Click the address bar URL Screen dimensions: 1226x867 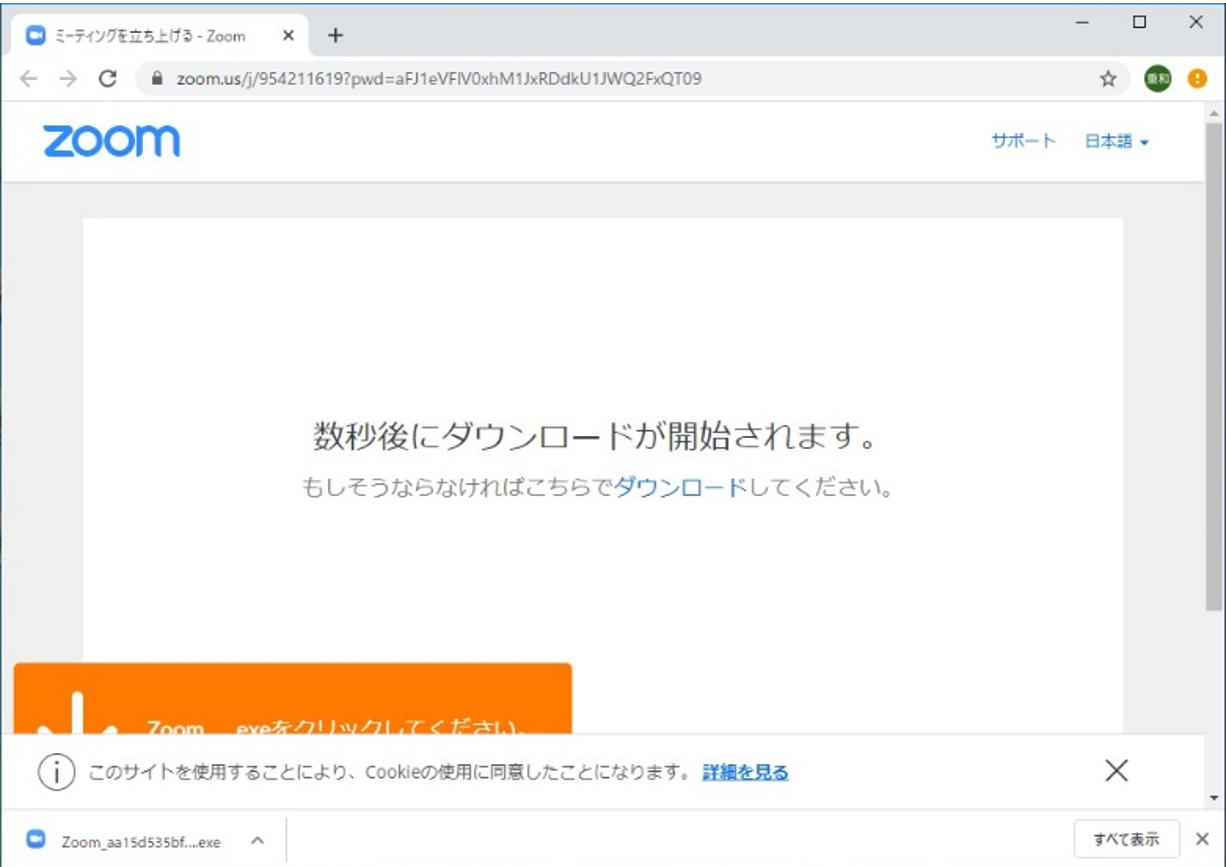pyautogui.click(x=439, y=79)
